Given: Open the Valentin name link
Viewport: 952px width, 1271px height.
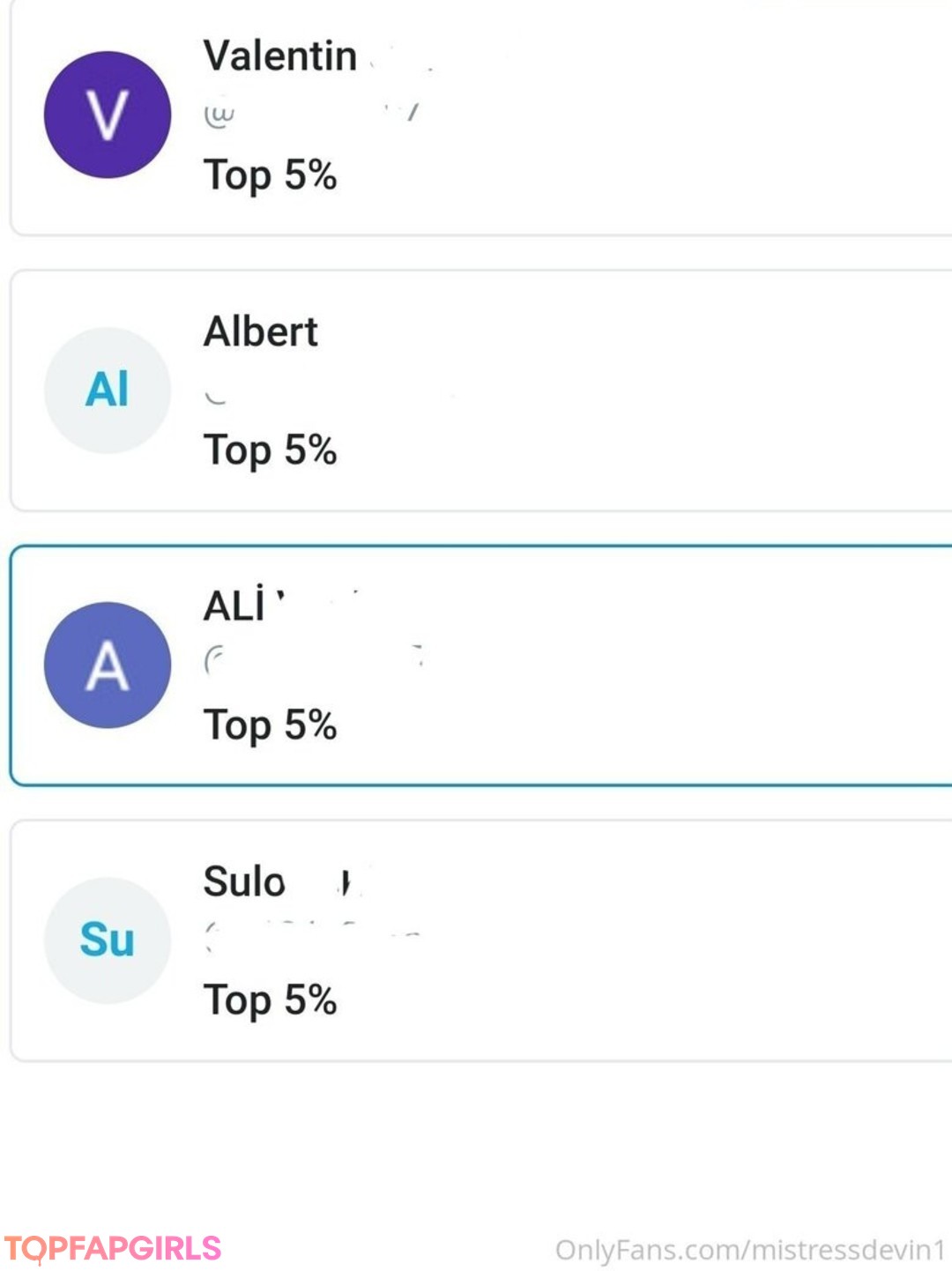Looking at the screenshot, I should 280,56.
